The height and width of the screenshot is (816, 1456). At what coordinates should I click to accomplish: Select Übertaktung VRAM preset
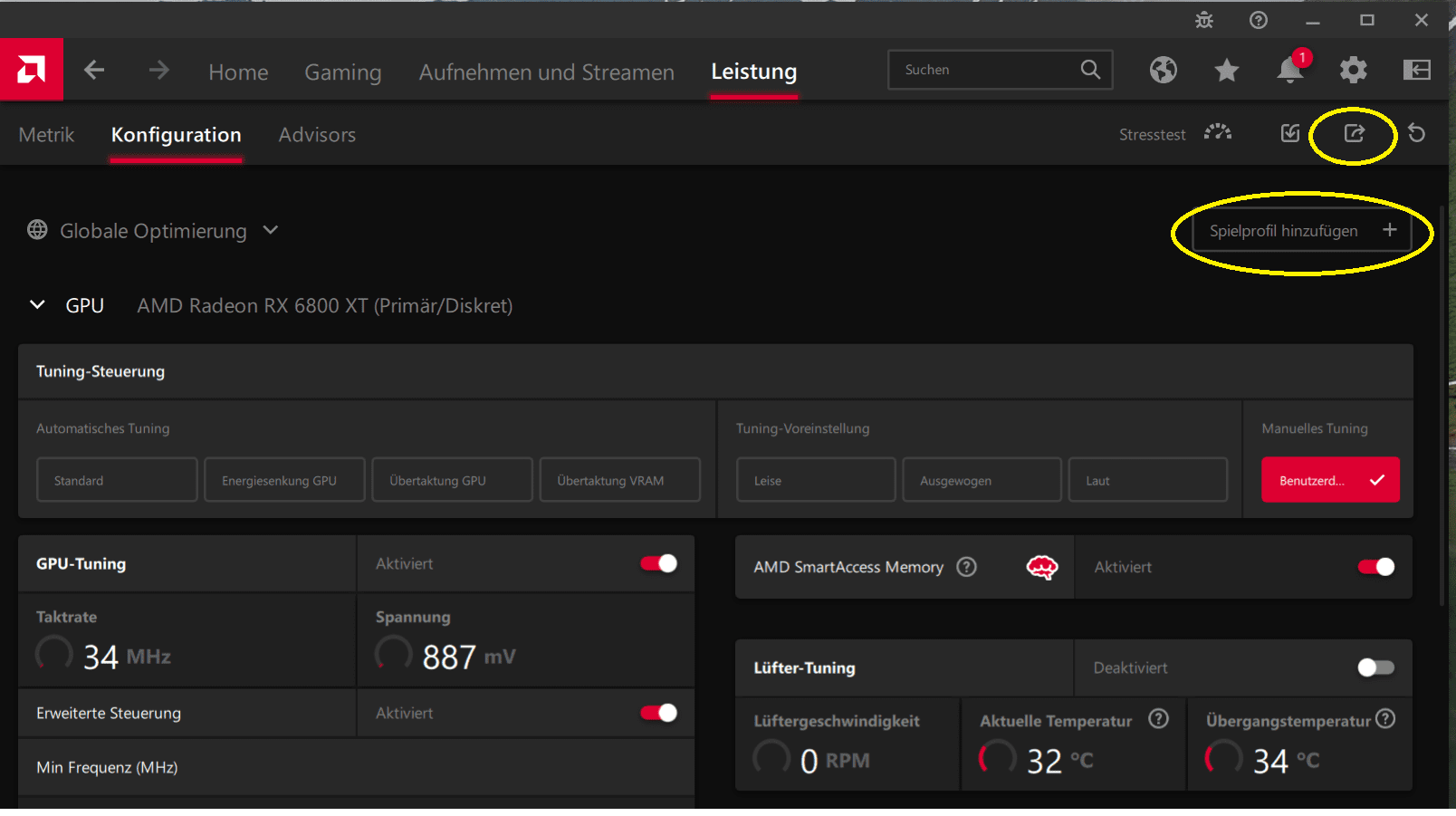tap(619, 480)
